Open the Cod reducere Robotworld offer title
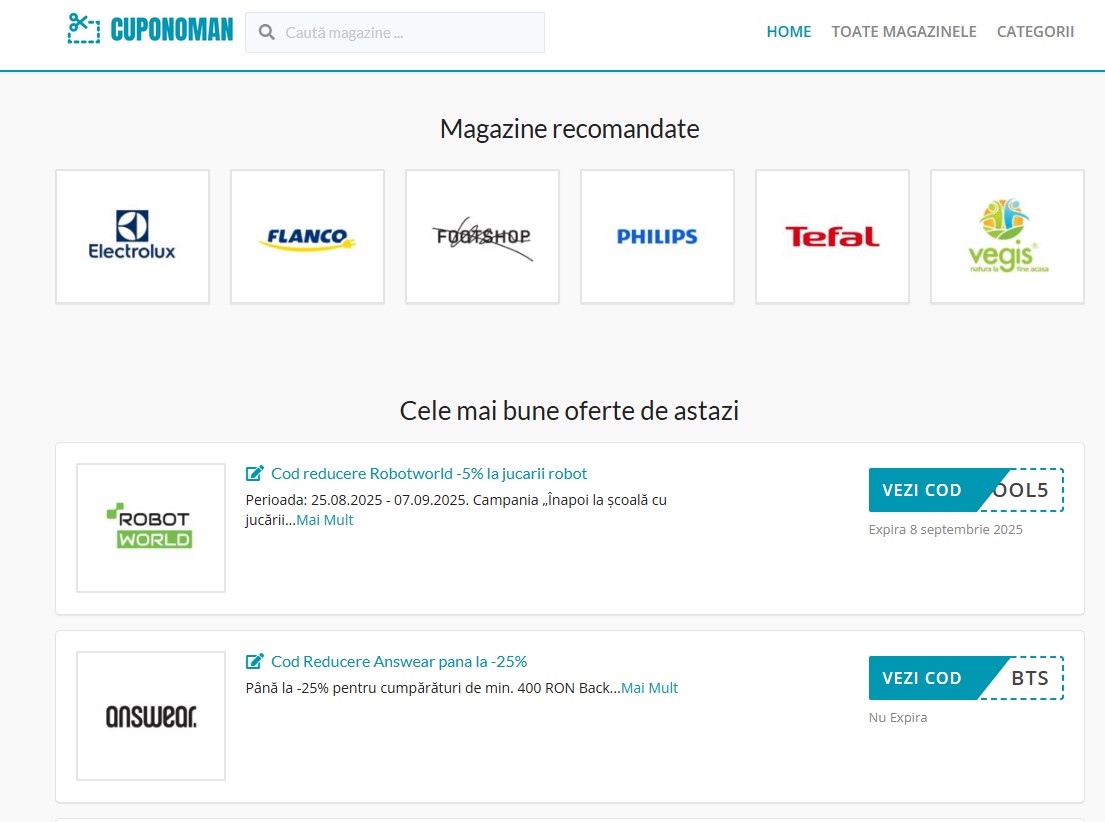The height and width of the screenshot is (822, 1105). (x=429, y=474)
